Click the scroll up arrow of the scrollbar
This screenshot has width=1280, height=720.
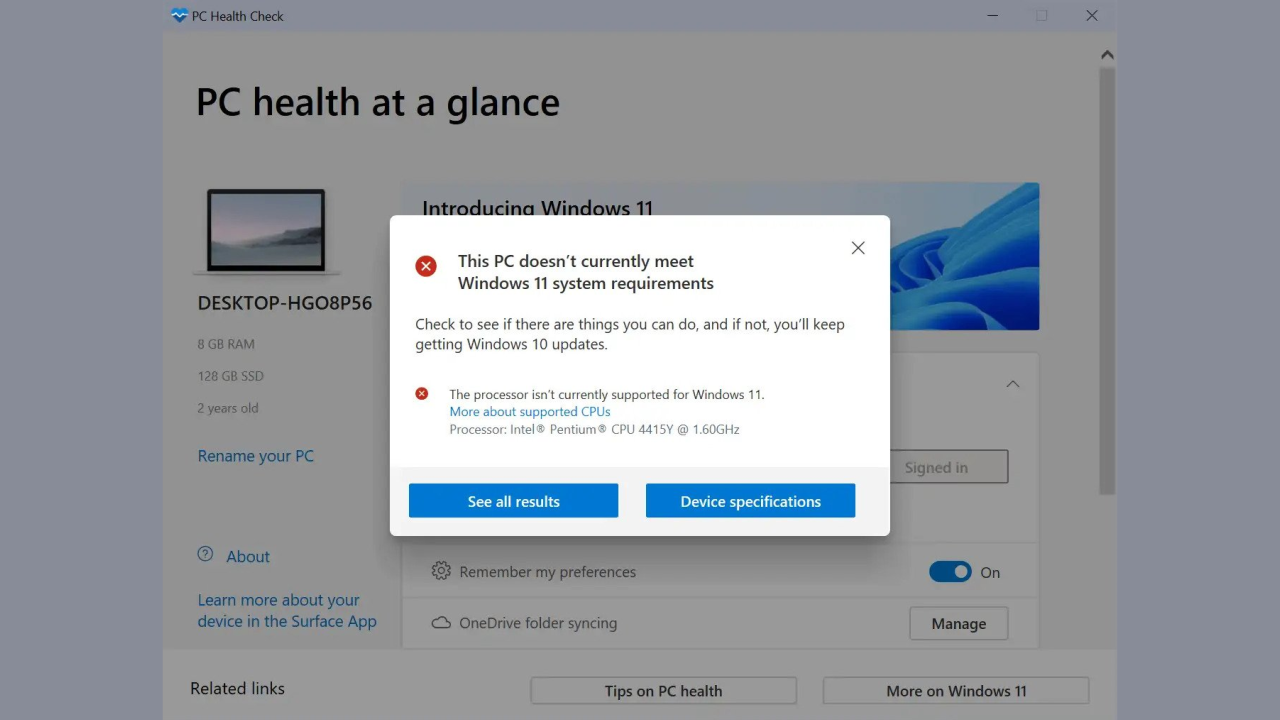coord(1107,55)
